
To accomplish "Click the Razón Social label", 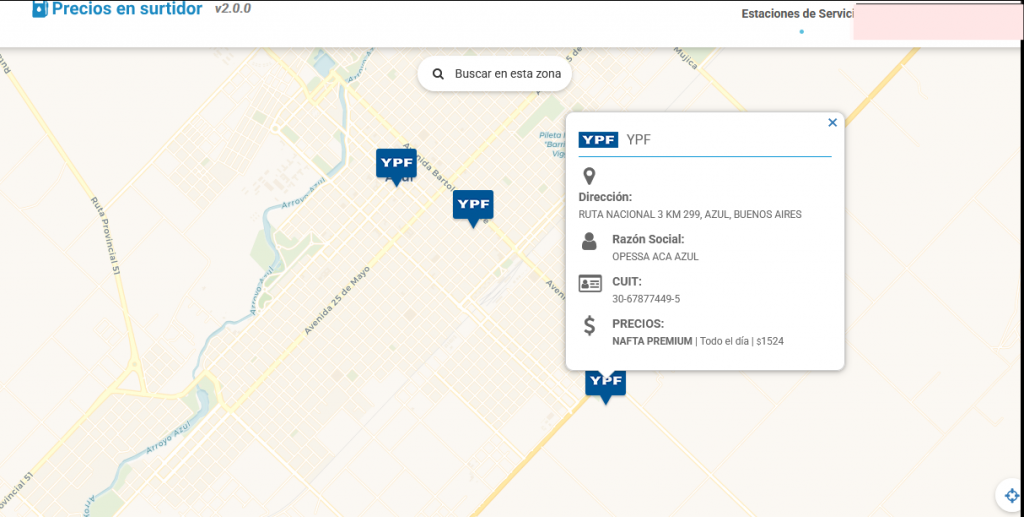I will click(x=648, y=240).
